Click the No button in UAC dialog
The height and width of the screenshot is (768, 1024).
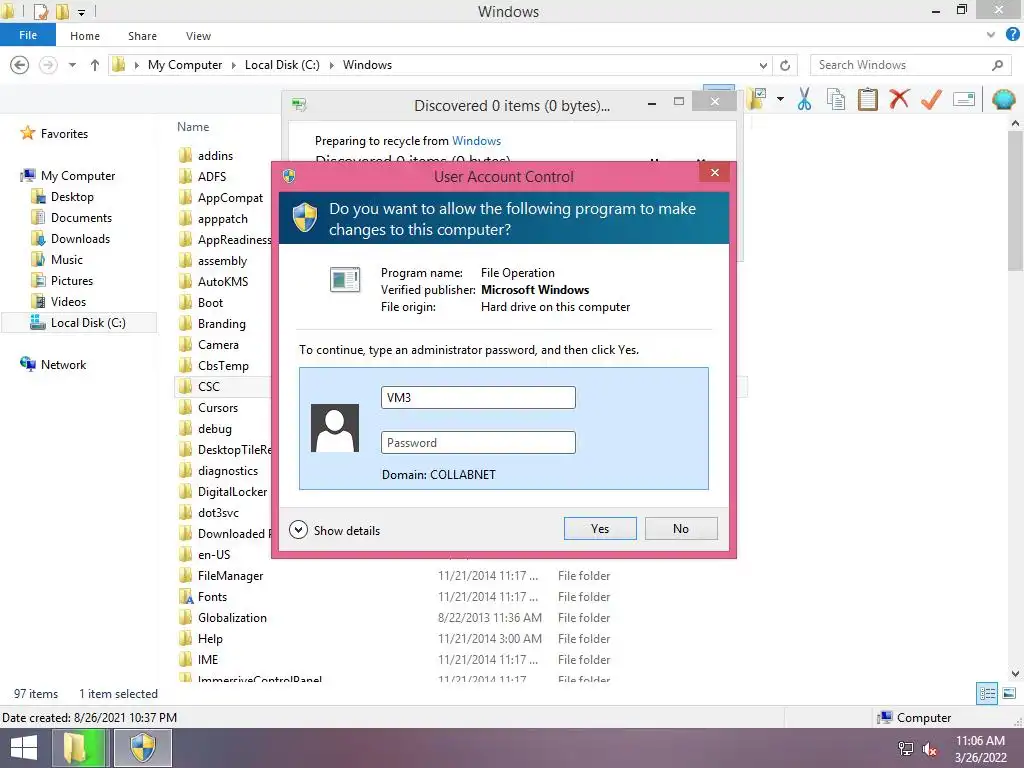pos(680,528)
